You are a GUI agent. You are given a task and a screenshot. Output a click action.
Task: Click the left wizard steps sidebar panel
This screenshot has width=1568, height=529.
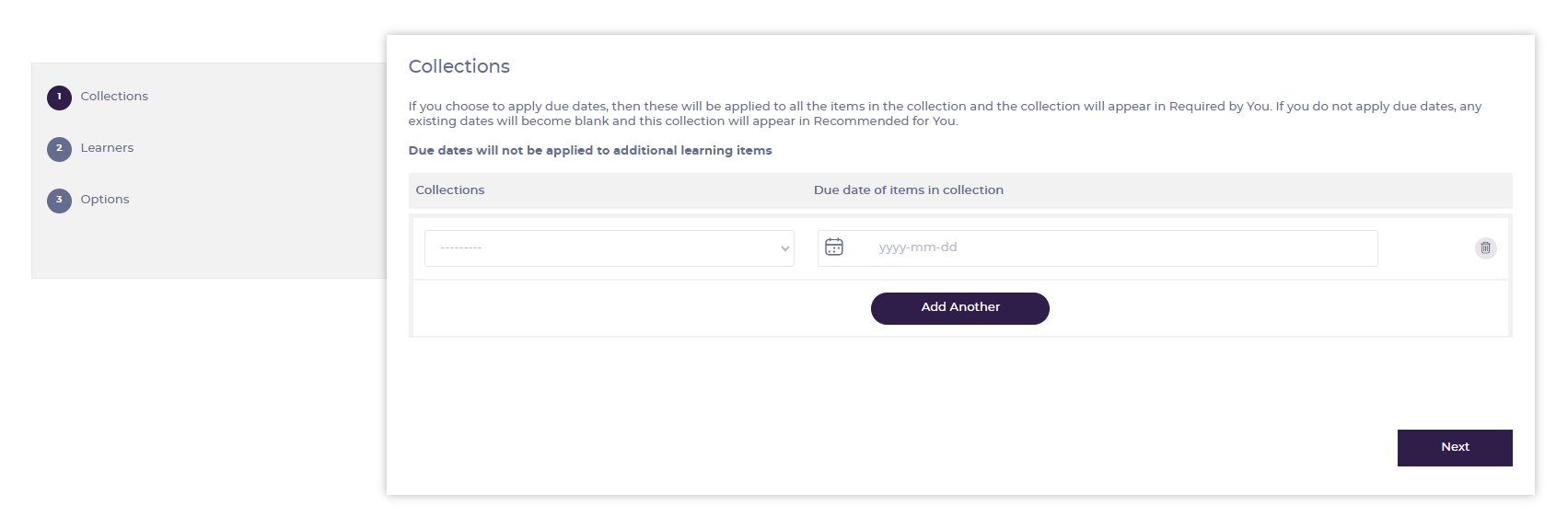[209, 170]
